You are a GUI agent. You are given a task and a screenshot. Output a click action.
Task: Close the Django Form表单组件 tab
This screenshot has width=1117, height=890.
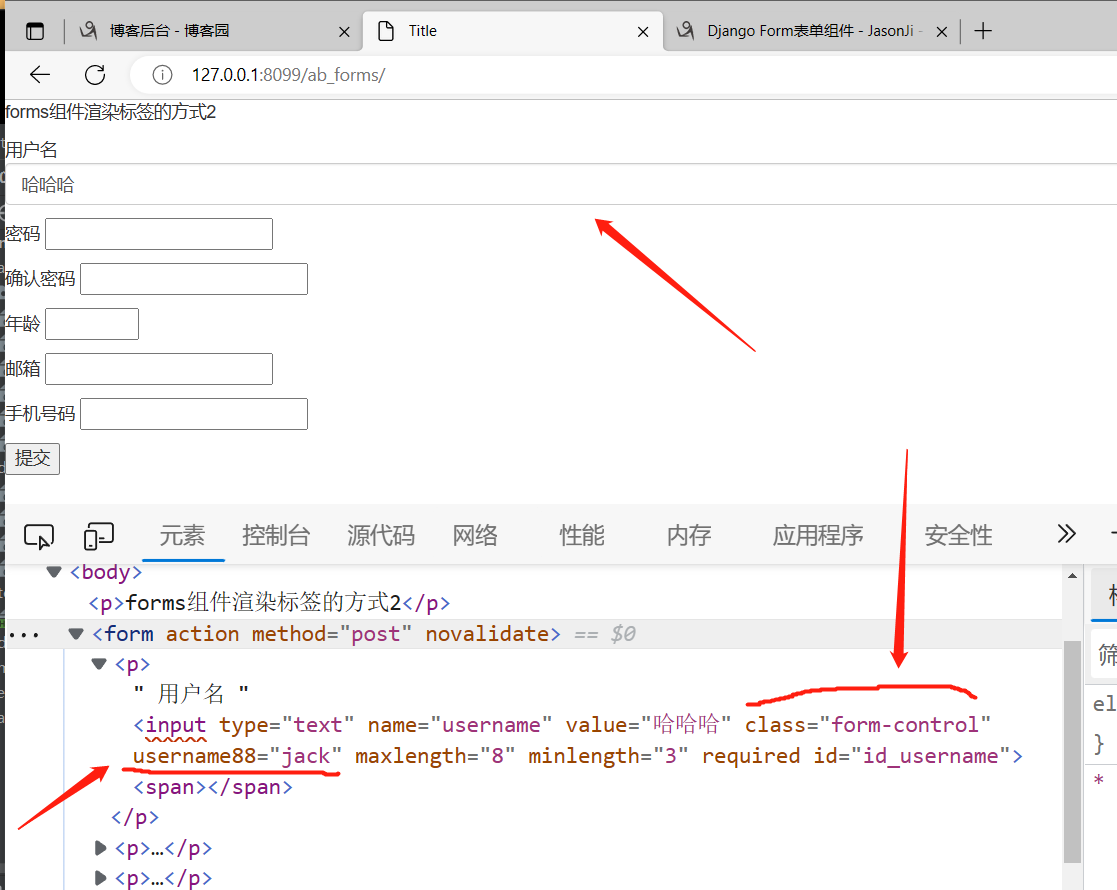(x=941, y=31)
